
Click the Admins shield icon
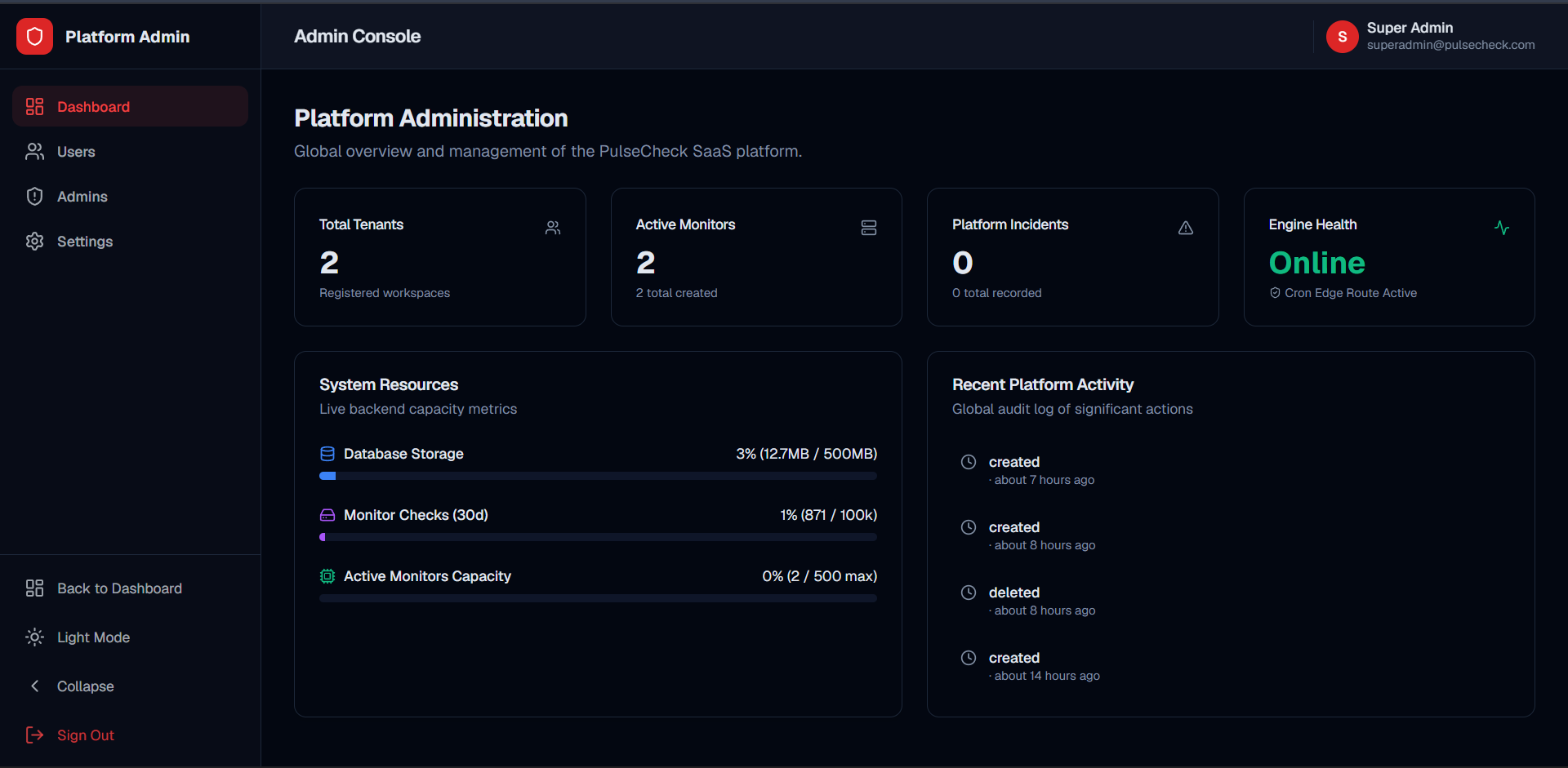pyautogui.click(x=34, y=196)
